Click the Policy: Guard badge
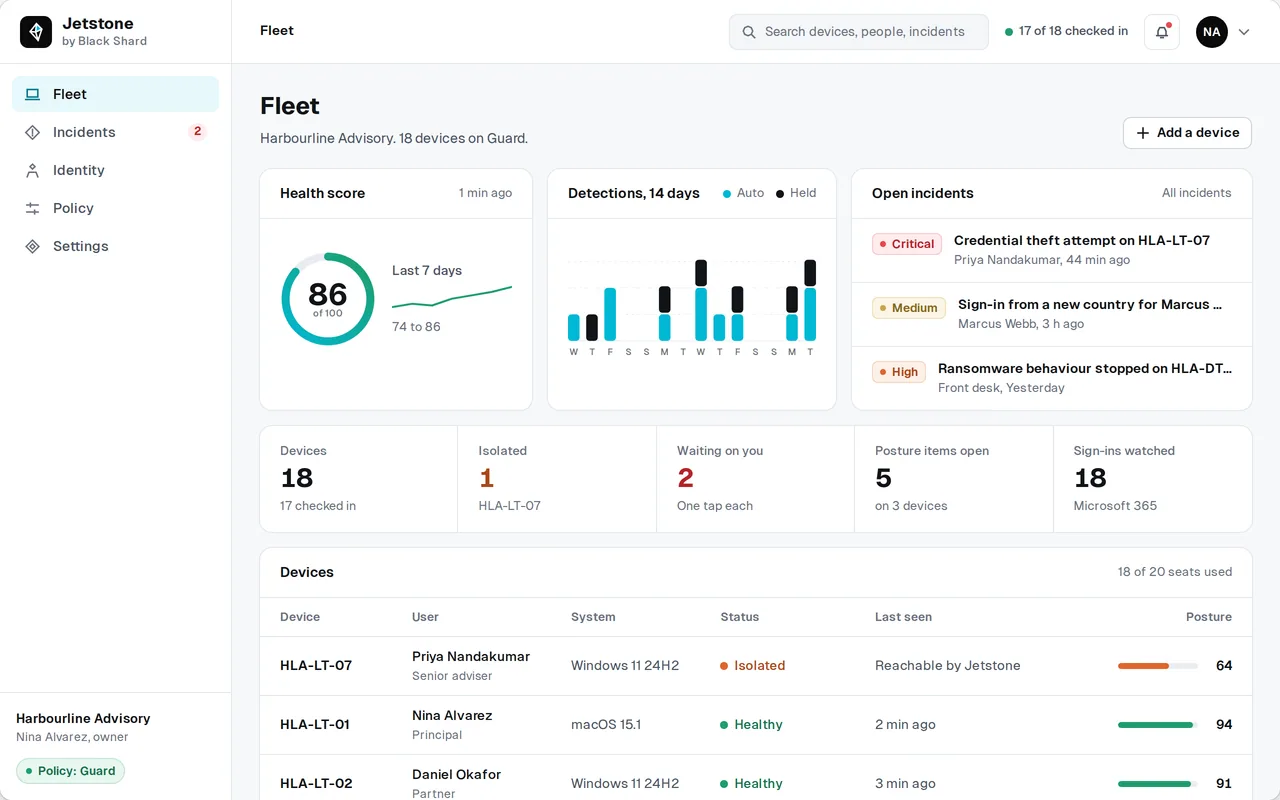 point(70,771)
